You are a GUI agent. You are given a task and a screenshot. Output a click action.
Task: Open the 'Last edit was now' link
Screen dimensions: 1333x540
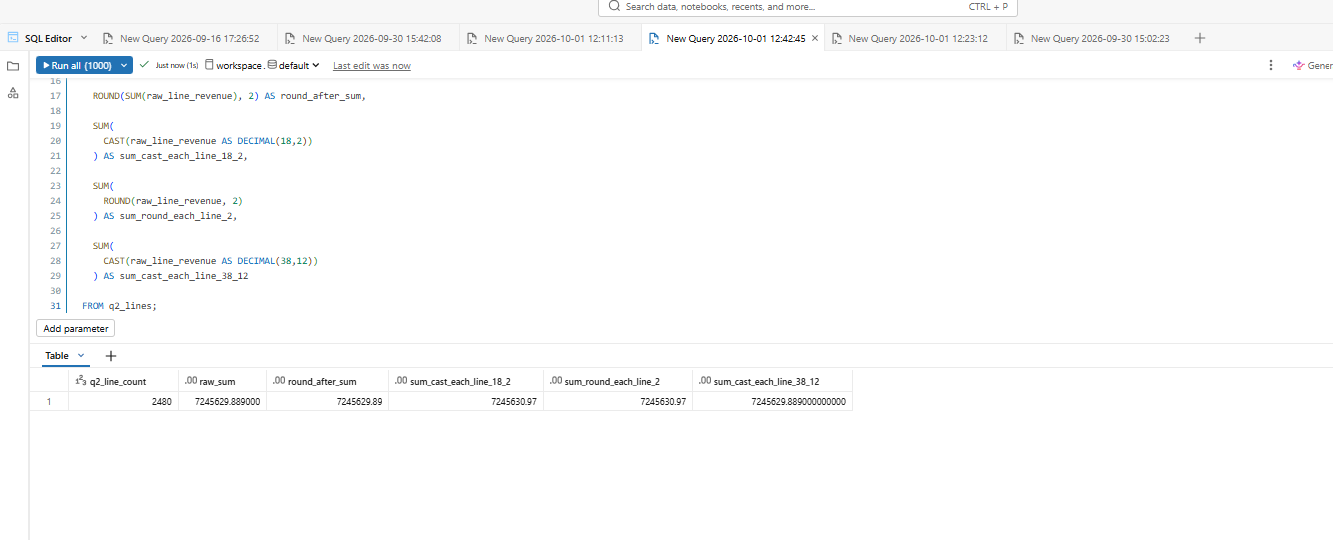coord(372,66)
